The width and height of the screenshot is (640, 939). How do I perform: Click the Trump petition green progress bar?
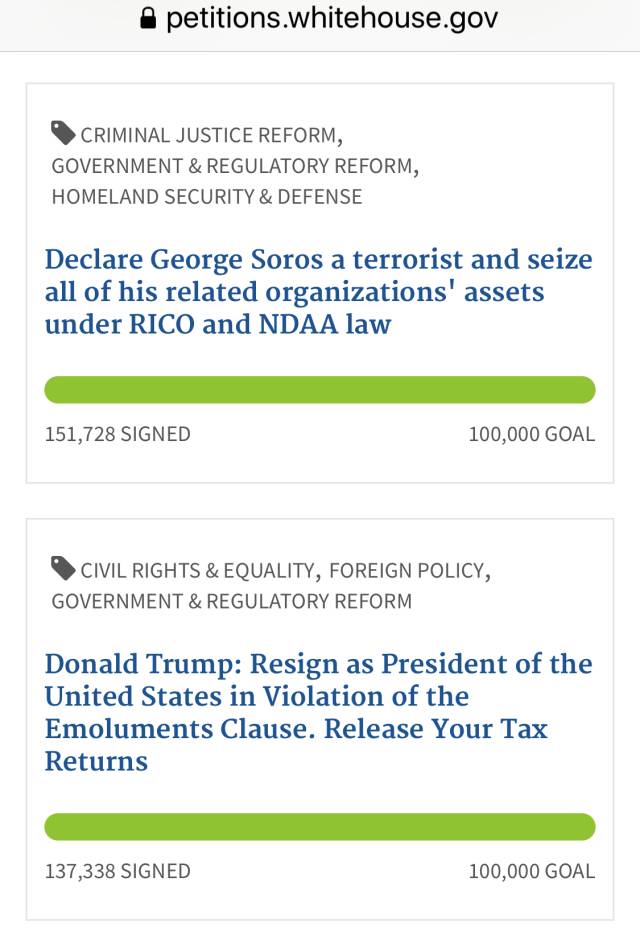320,827
